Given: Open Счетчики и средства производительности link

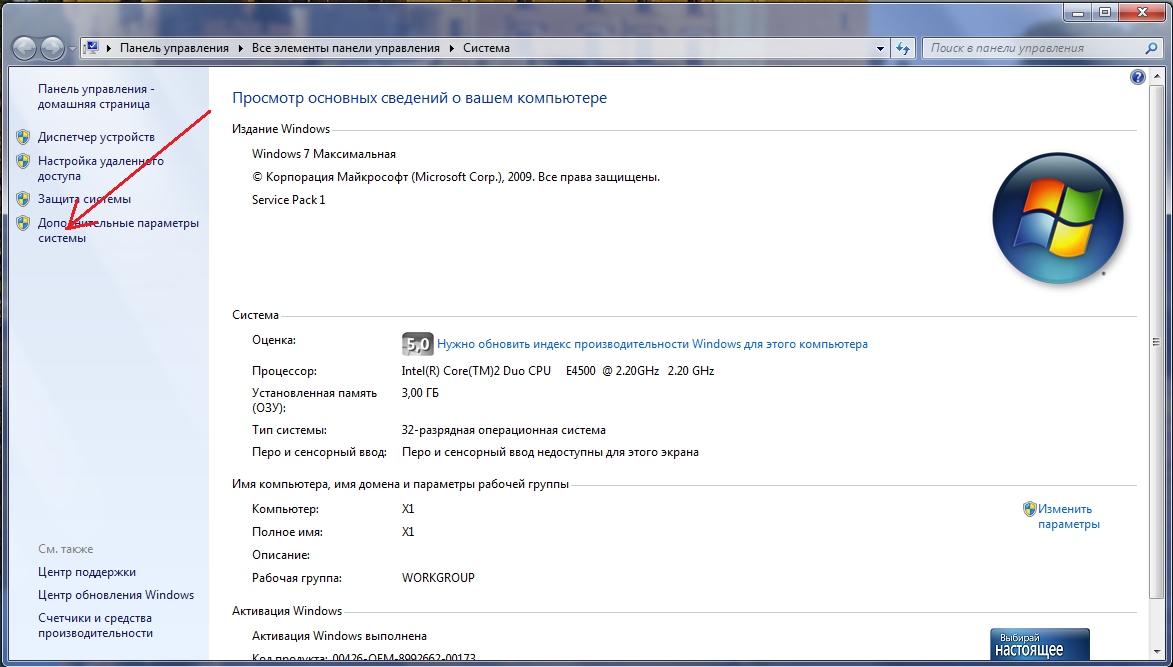Looking at the screenshot, I should [96, 625].
